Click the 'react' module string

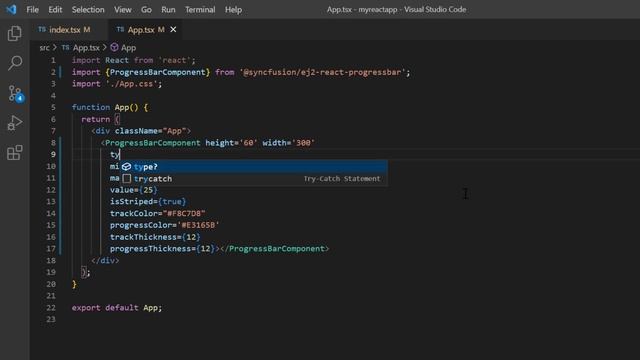(x=174, y=60)
